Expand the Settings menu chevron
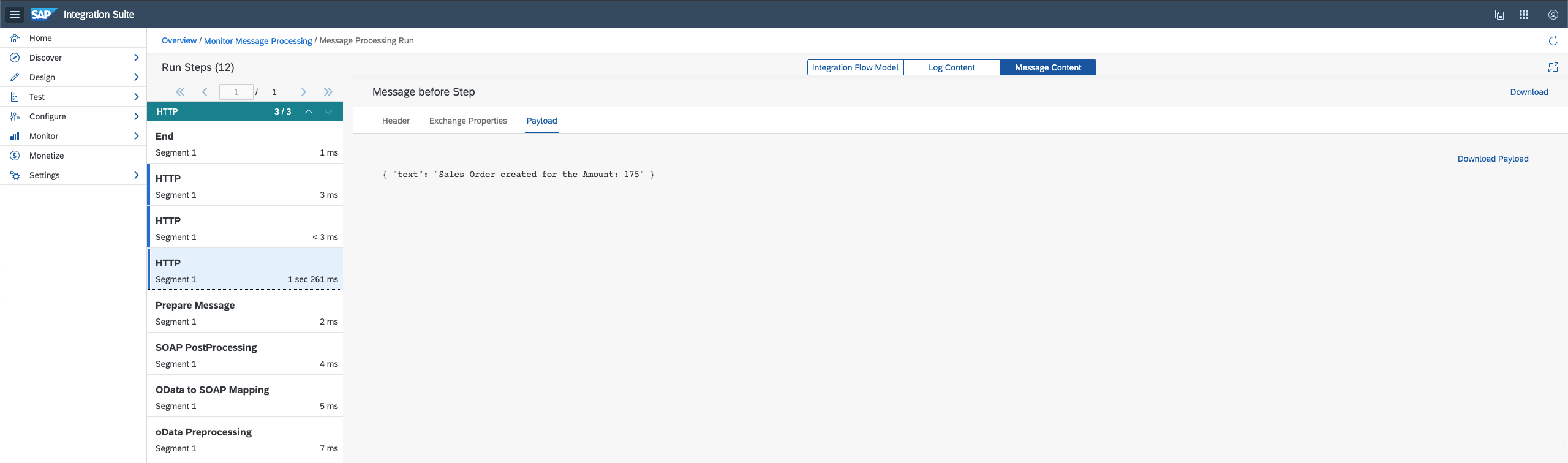The image size is (1568, 463). coord(136,175)
